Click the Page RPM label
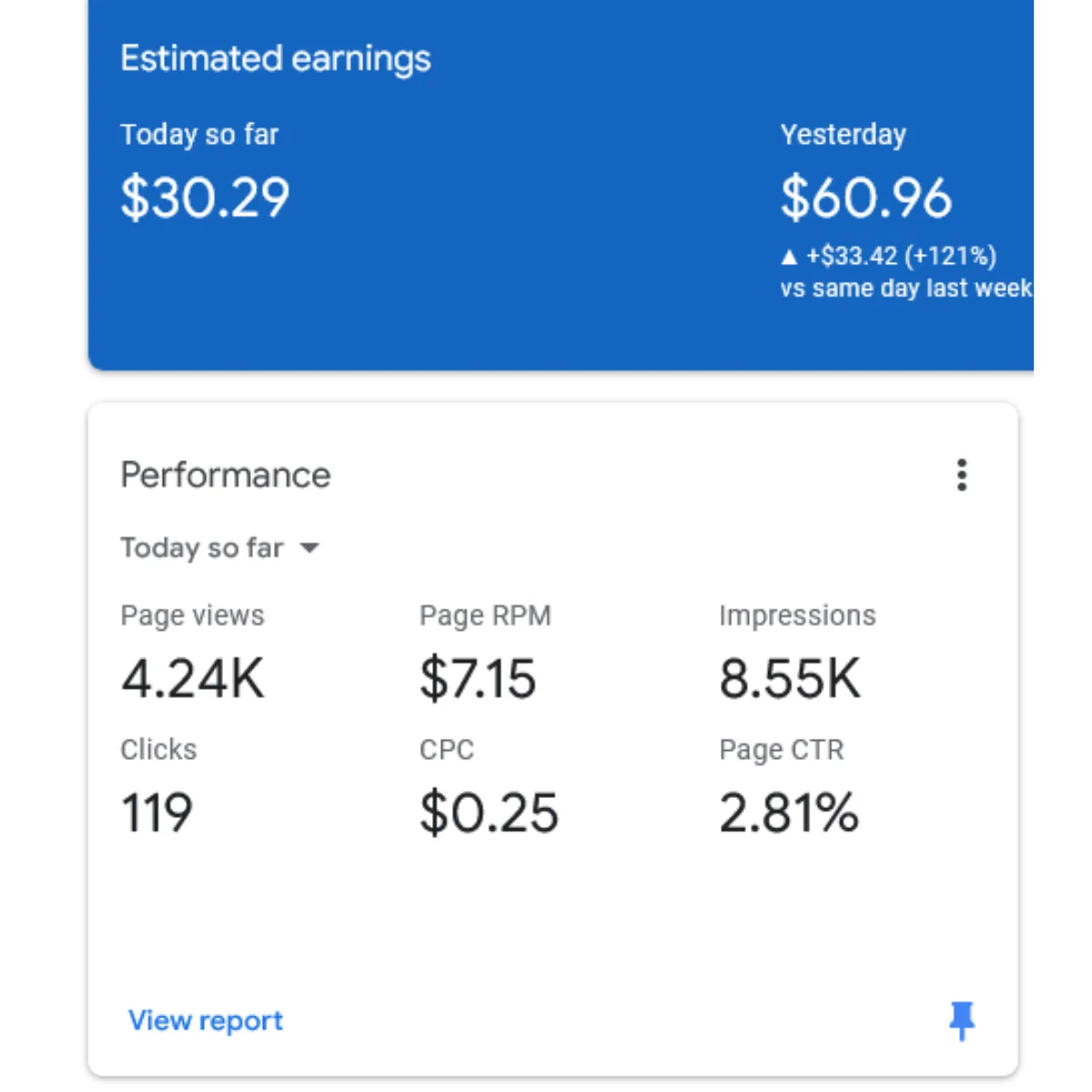The image size is (1092, 1092). [485, 616]
